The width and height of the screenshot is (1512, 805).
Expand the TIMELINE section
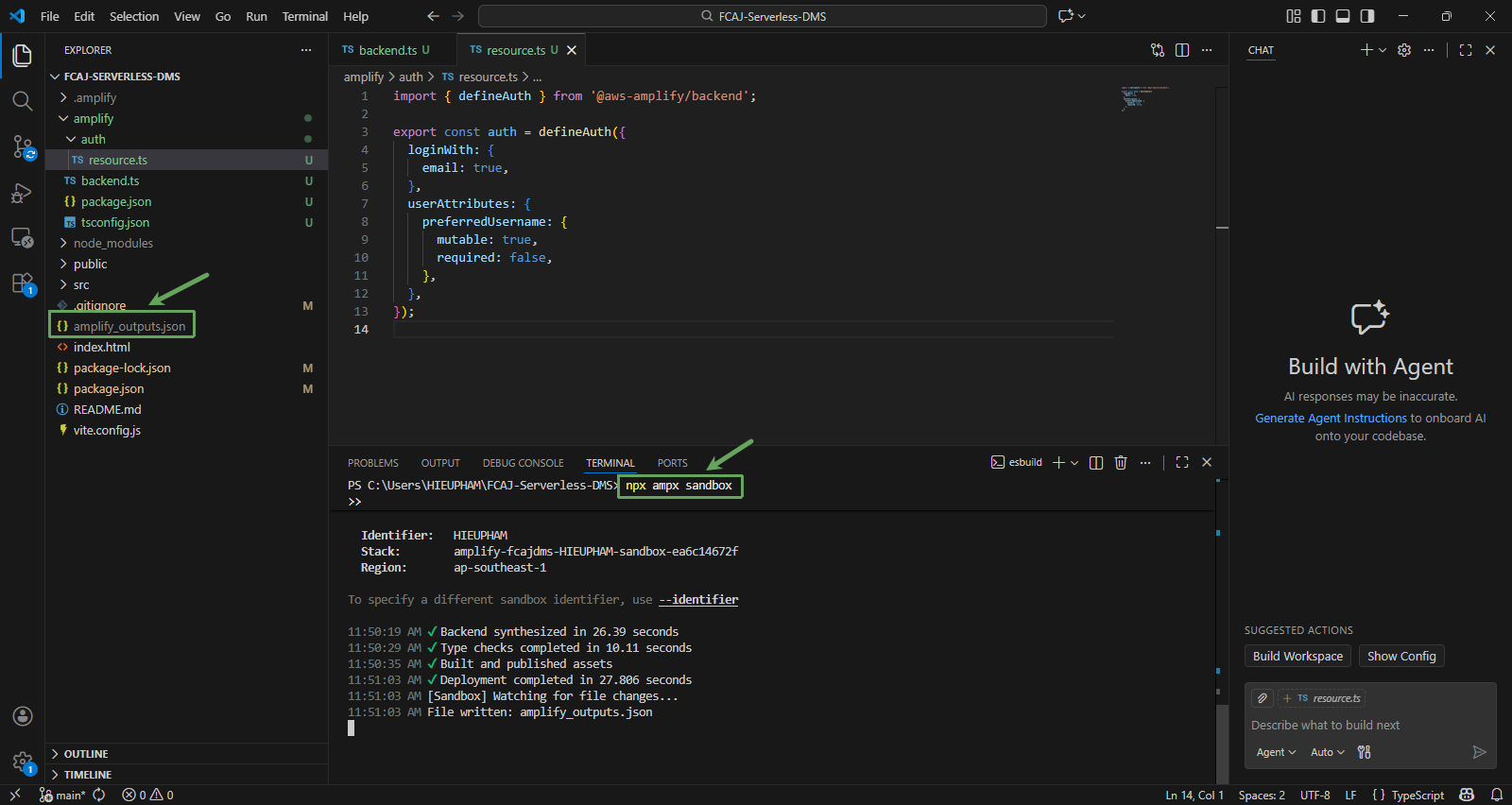click(x=186, y=775)
